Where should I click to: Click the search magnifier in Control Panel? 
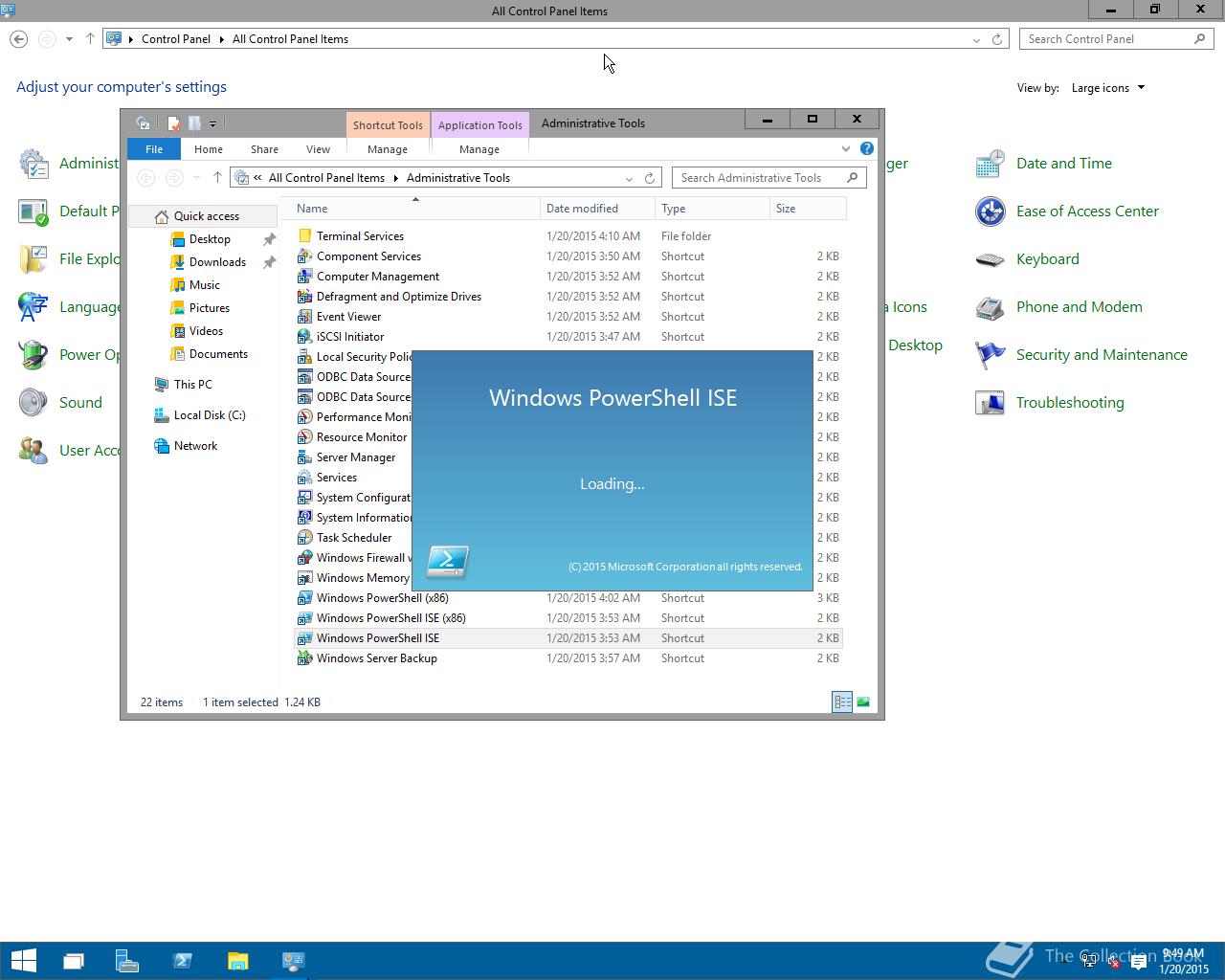point(1199,39)
